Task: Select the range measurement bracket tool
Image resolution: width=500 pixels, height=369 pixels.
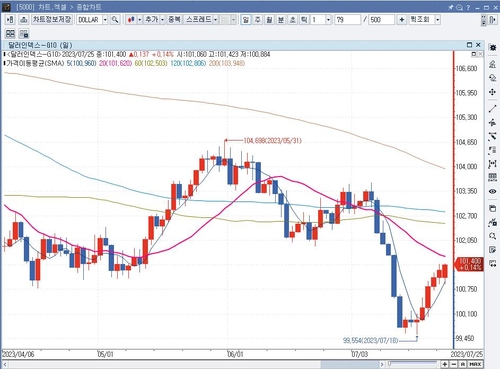Action: [x=492, y=164]
